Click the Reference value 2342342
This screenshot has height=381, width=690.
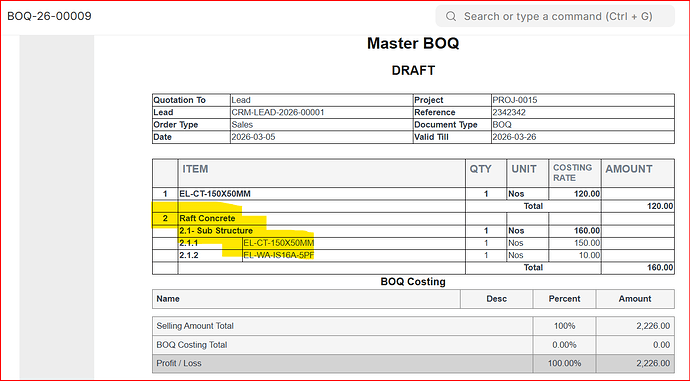509,112
